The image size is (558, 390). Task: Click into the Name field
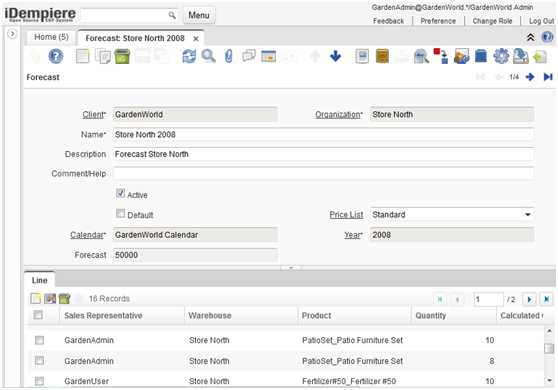323,135
